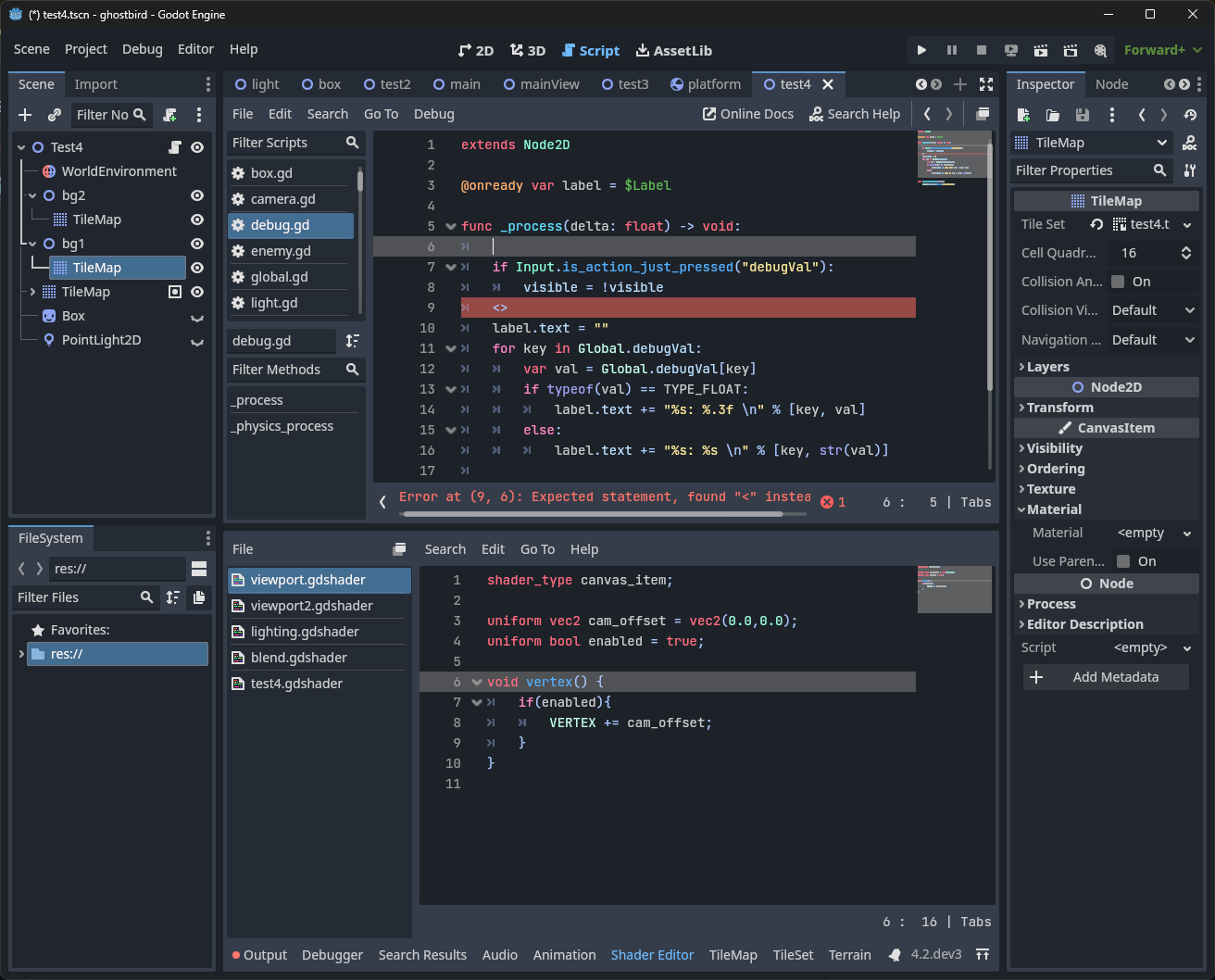Open the Online Docs
This screenshot has width=1215, height=980.
(x=747, y=114)
